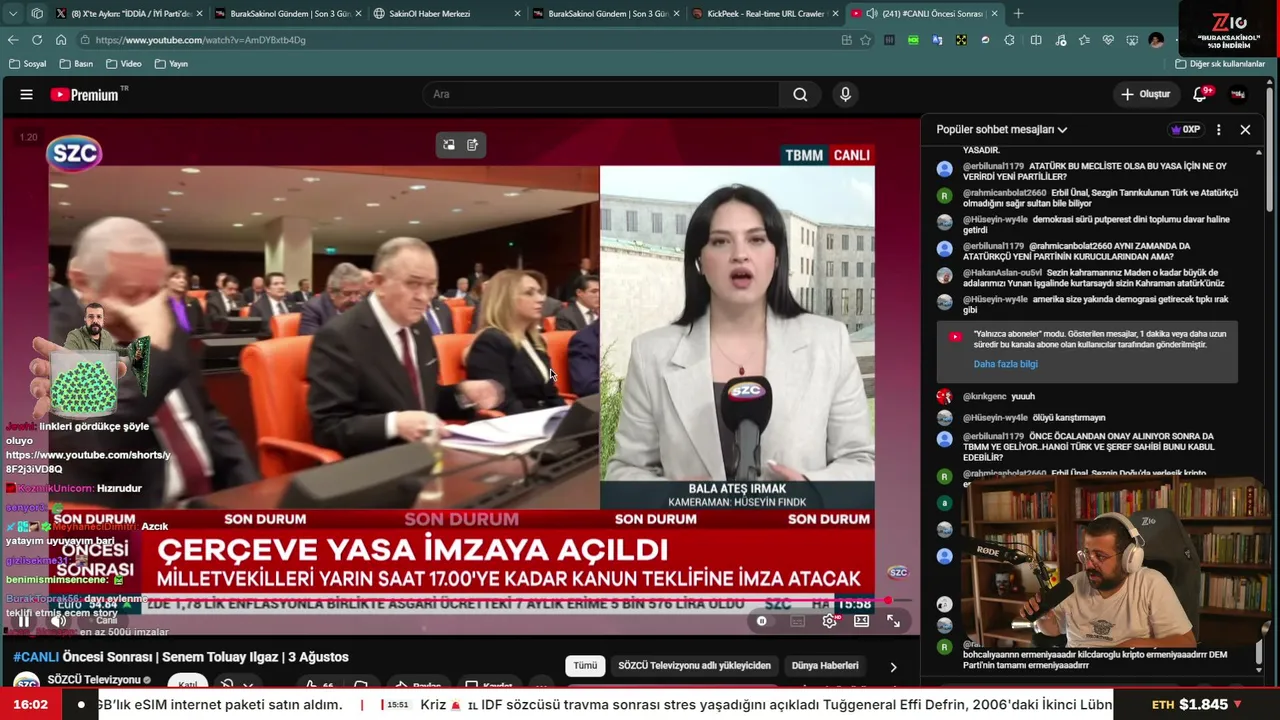This screenshot has width=1280, height=720.
Task: Switch to the SakinOl Haber Merkezi tab
Action: tap(447, 14)
